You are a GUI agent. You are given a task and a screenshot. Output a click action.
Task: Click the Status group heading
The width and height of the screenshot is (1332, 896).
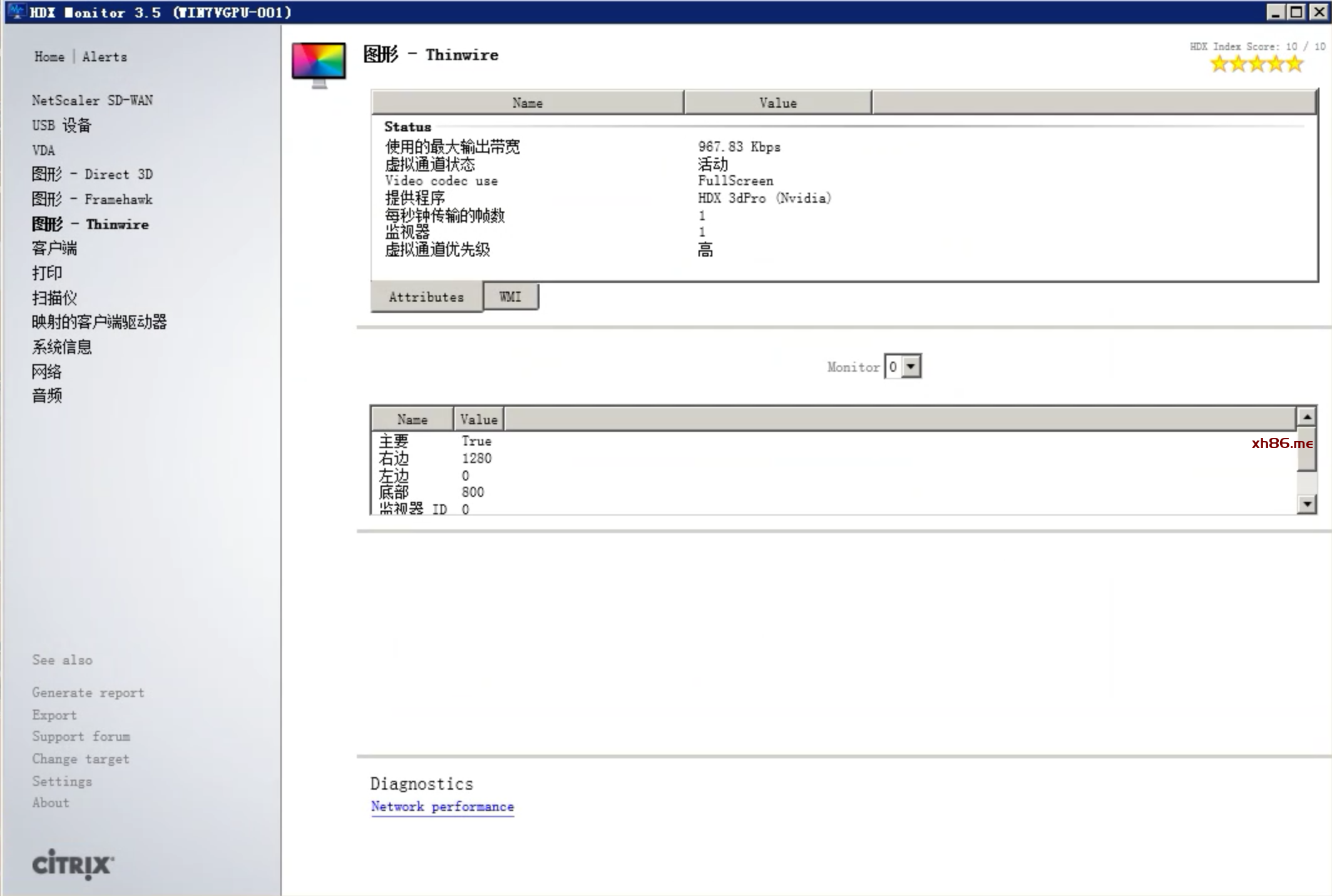(407, 126)
